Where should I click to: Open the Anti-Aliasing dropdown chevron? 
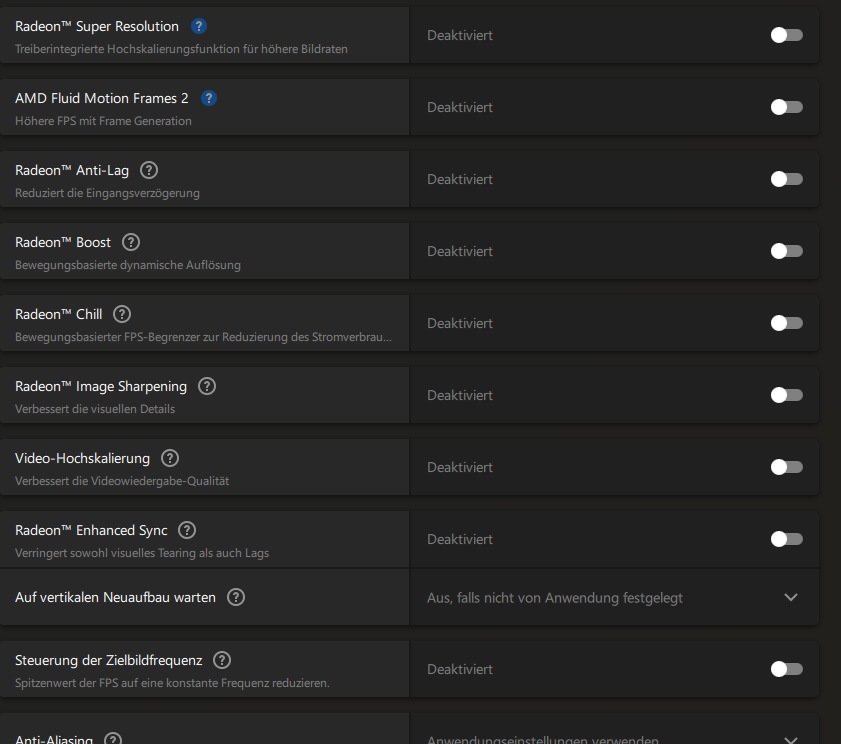[791, 740]
